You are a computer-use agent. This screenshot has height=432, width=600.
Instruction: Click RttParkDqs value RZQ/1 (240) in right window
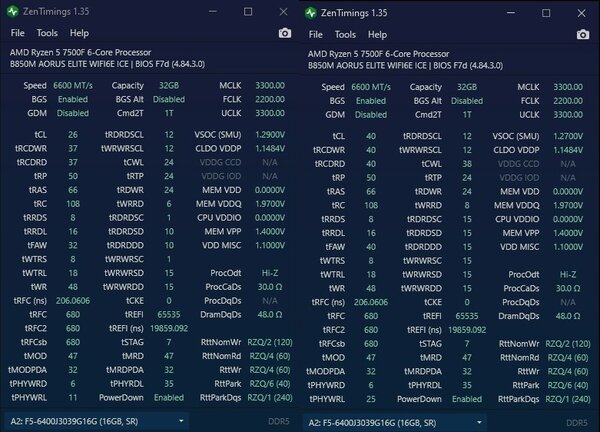(x=568, y=399)
